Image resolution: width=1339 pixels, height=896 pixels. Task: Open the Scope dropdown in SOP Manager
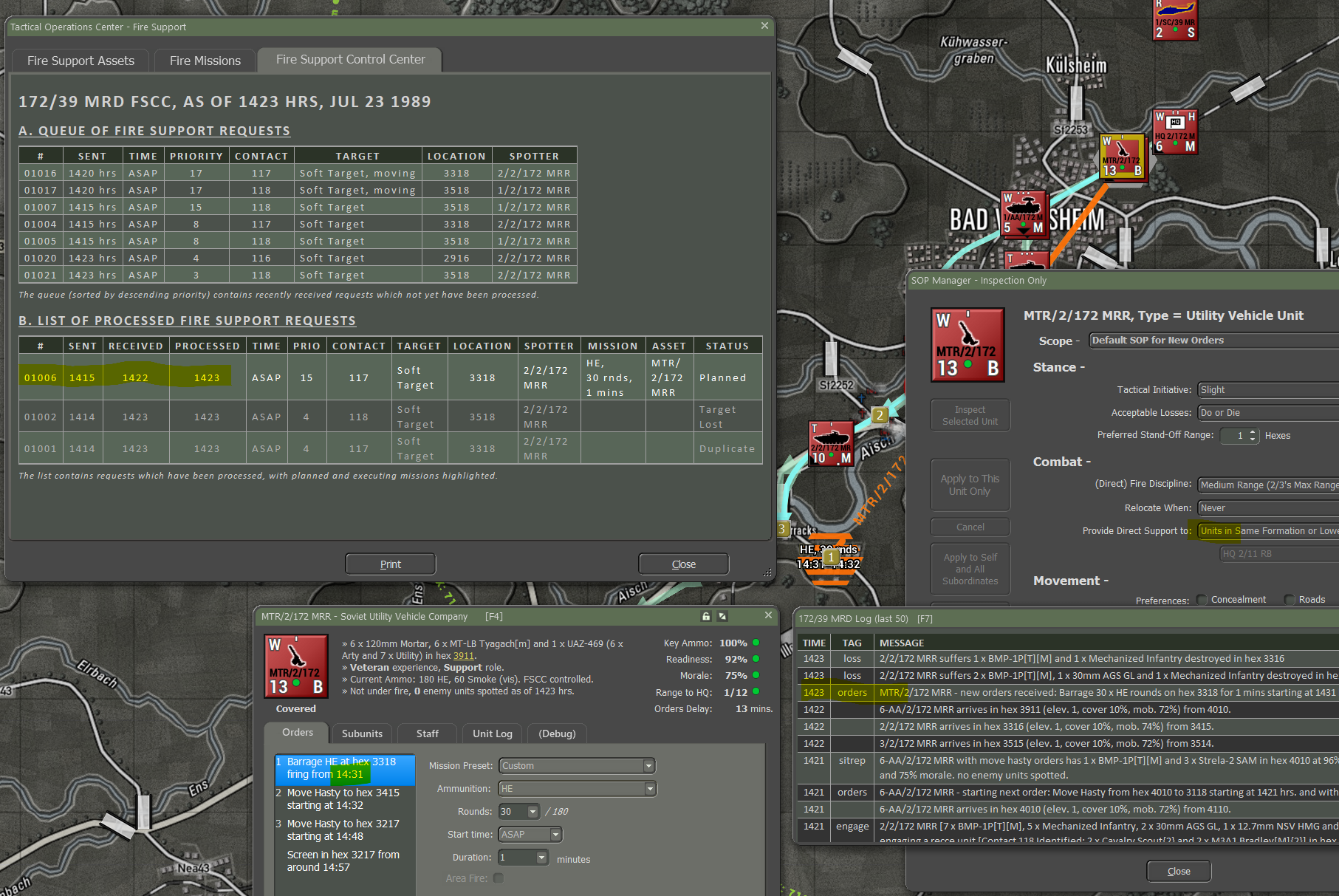[x=1214, y=341]
